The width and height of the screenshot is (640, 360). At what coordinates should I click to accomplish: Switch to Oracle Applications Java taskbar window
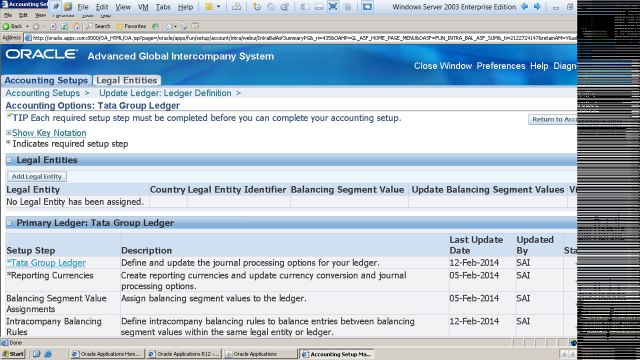click(x=261, y=354)
